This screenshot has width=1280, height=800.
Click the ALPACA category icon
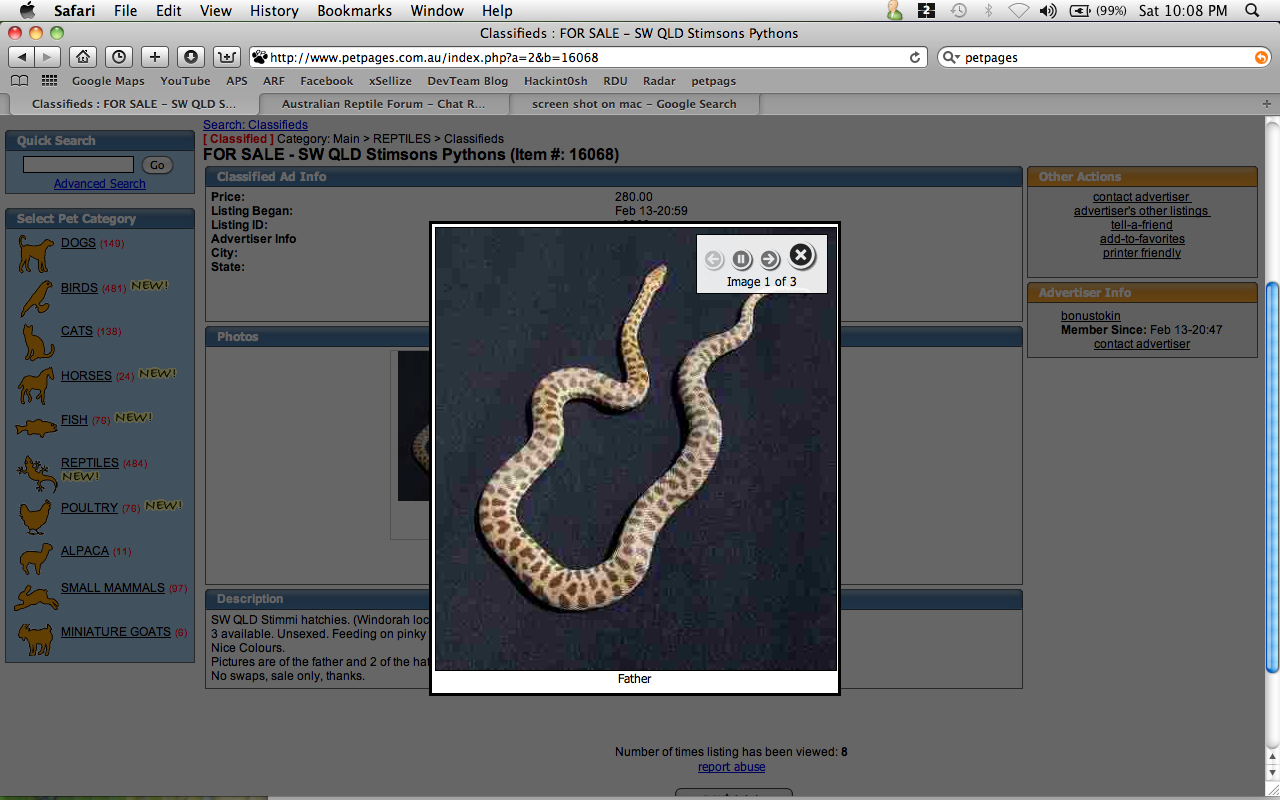(37, 559)
